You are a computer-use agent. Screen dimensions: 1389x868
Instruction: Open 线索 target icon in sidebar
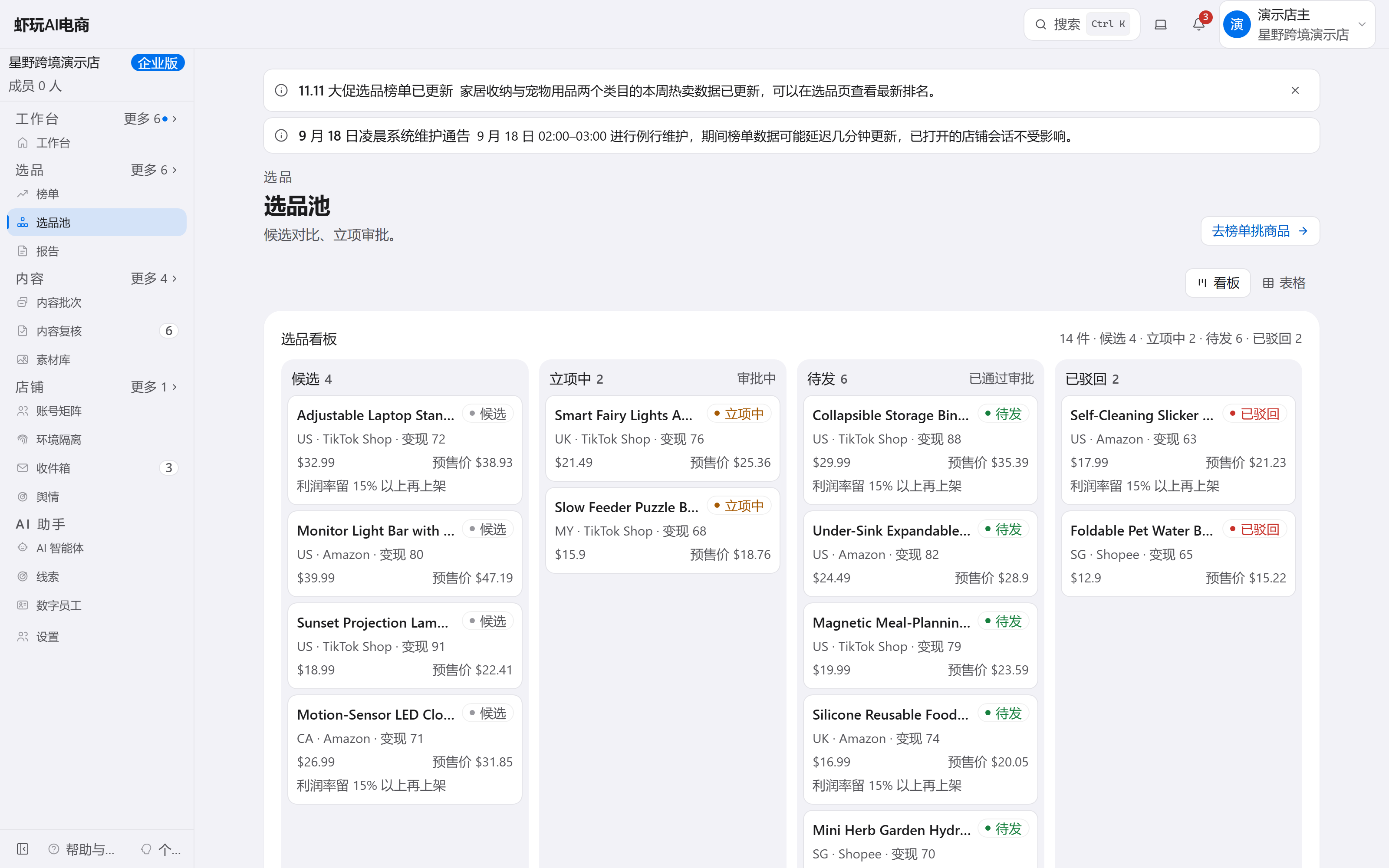coord(23,576)
